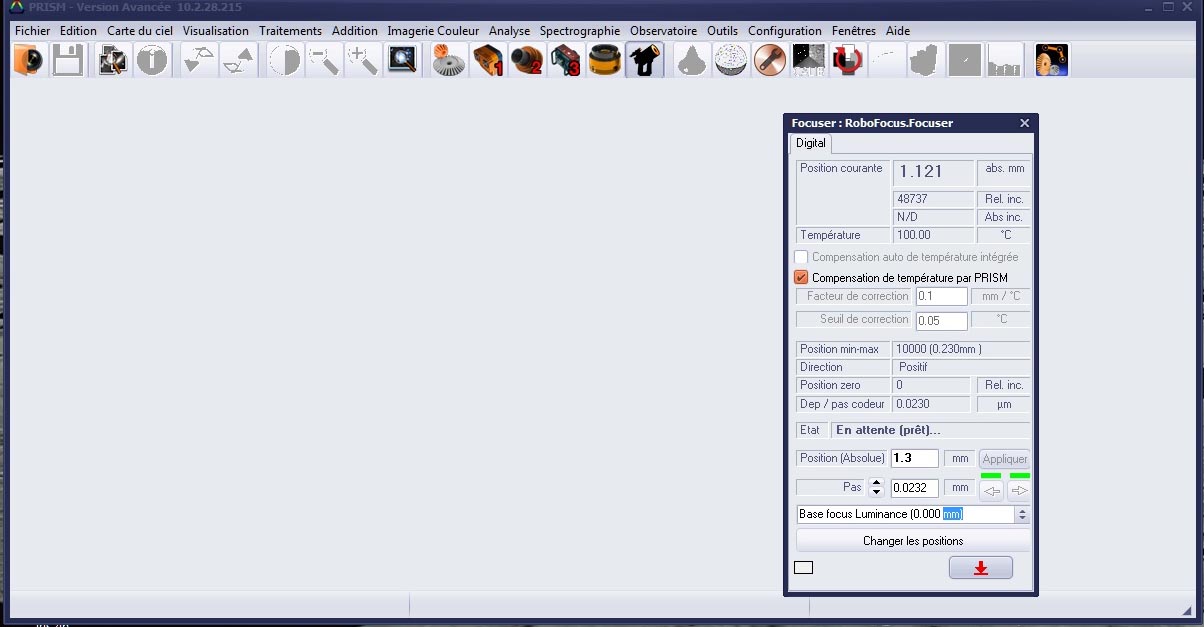This screenshot has height=627, width=1204.
Task: Select the Digital tab
Action: tap(811, 144)
